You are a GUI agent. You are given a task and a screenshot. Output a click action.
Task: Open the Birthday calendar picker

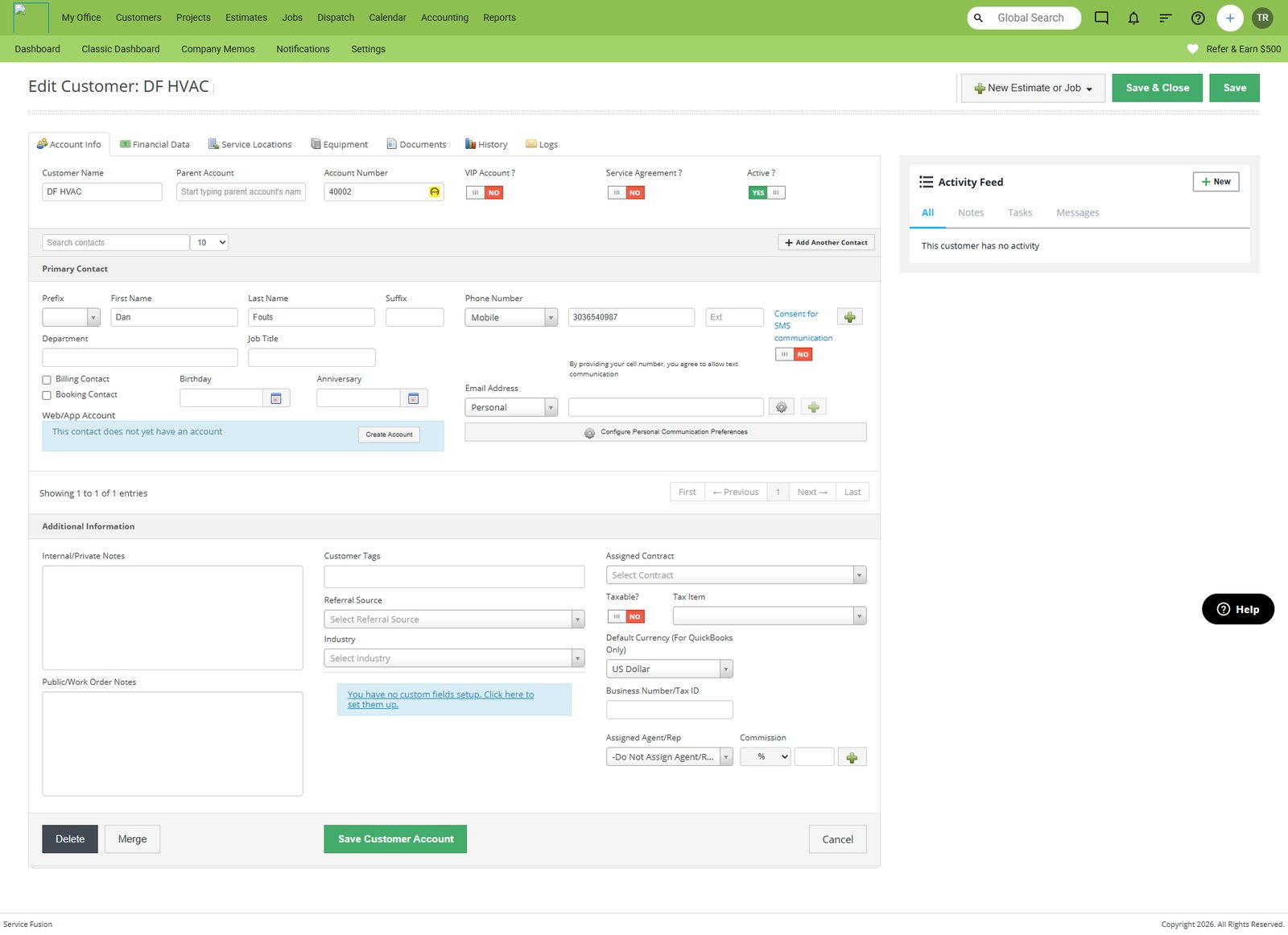click(276, 398)
